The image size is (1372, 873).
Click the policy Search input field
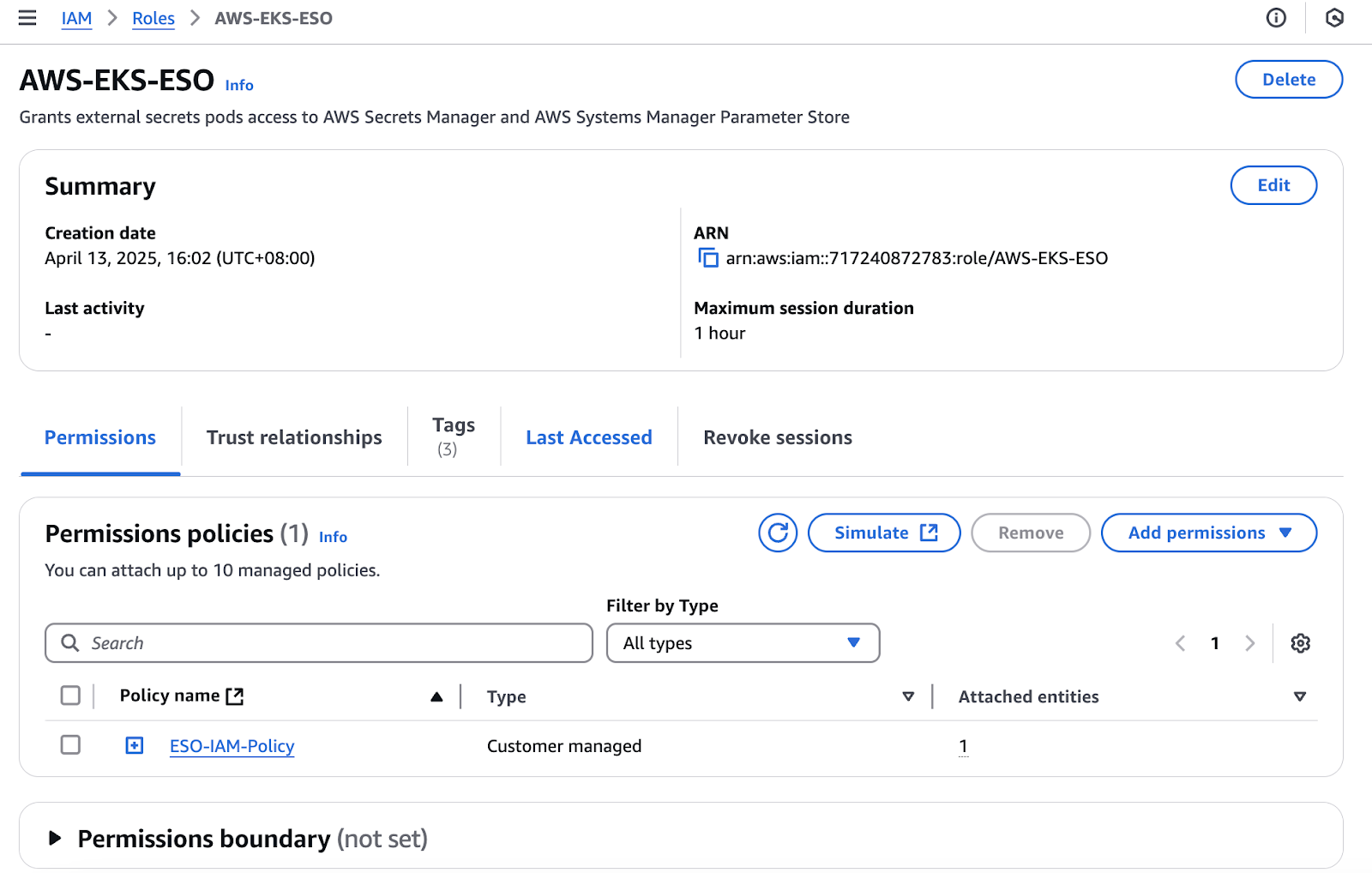point(319,643)
